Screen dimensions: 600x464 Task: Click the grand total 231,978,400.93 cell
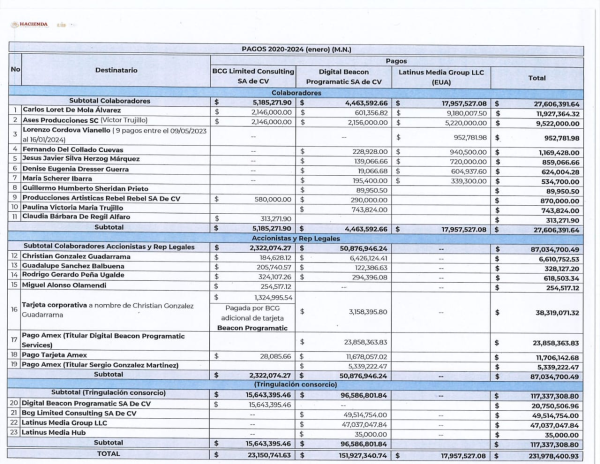pos(537,456)
